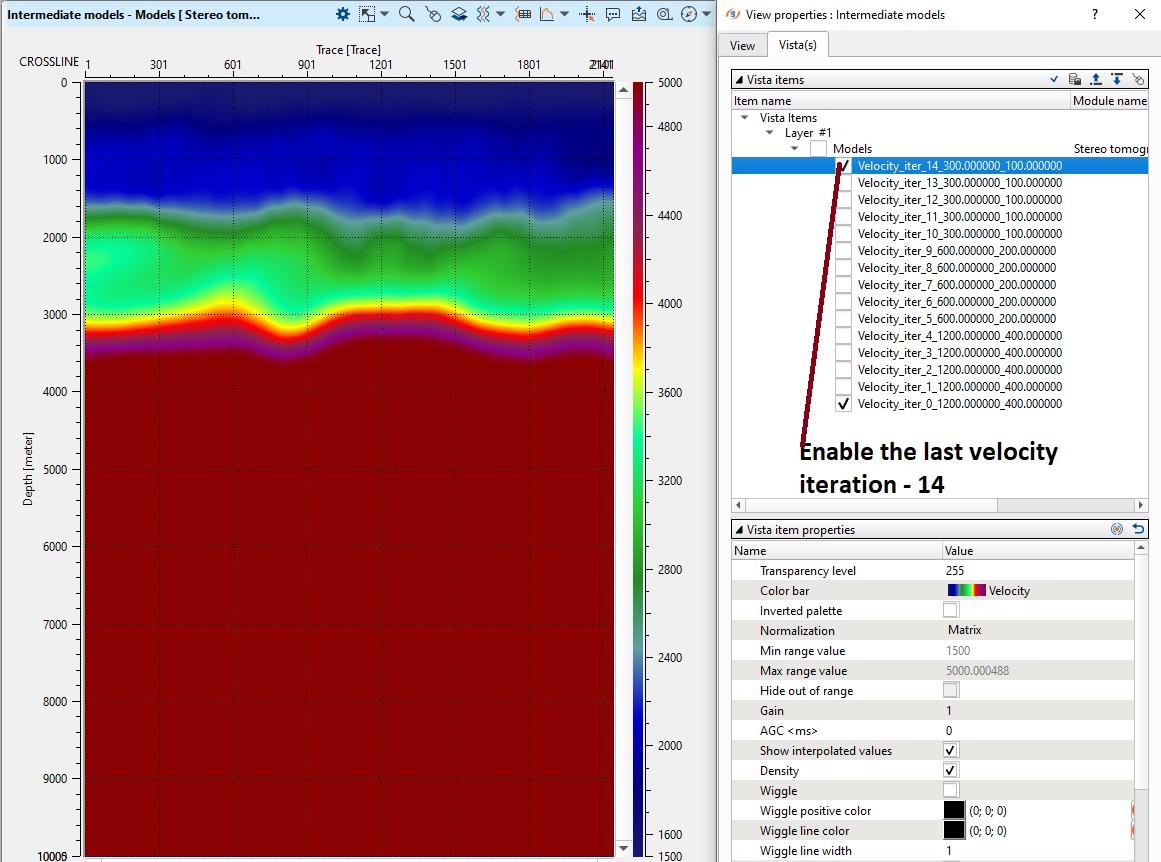Click the crosshair cursor picking tool
This screenshot has height=862, width=1161.
(587, 14)
